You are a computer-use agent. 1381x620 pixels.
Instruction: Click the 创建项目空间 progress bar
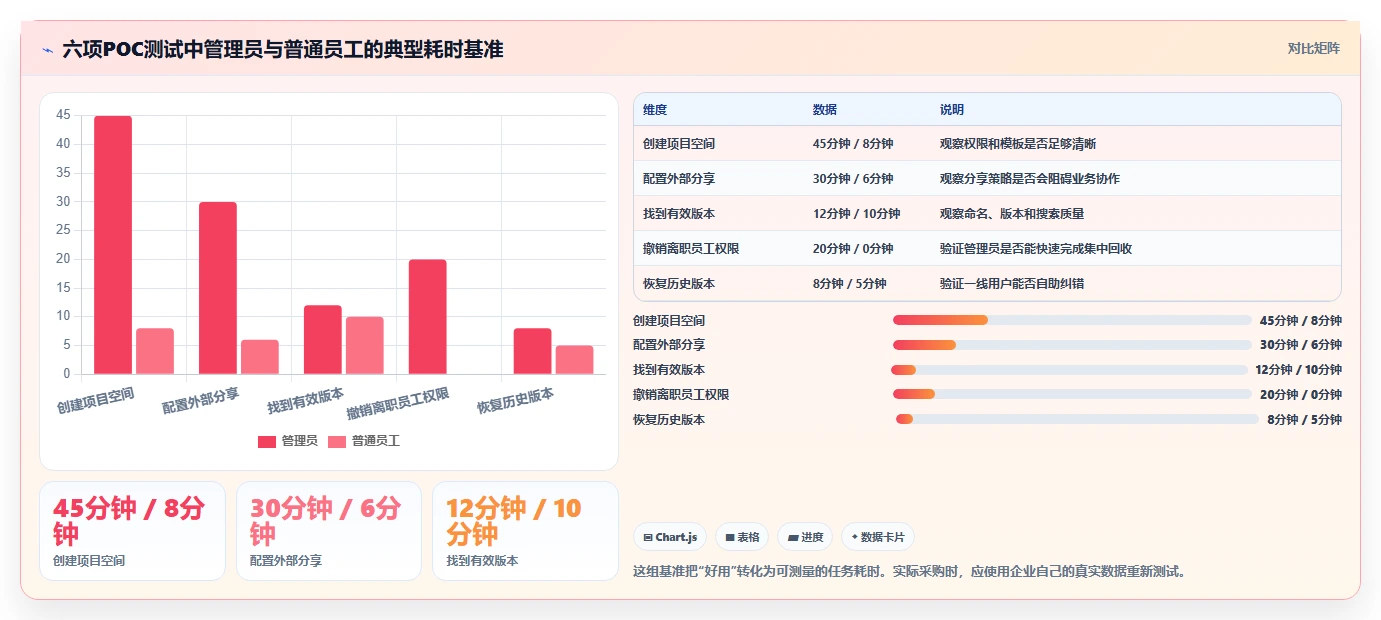[x=1072, y=320]
